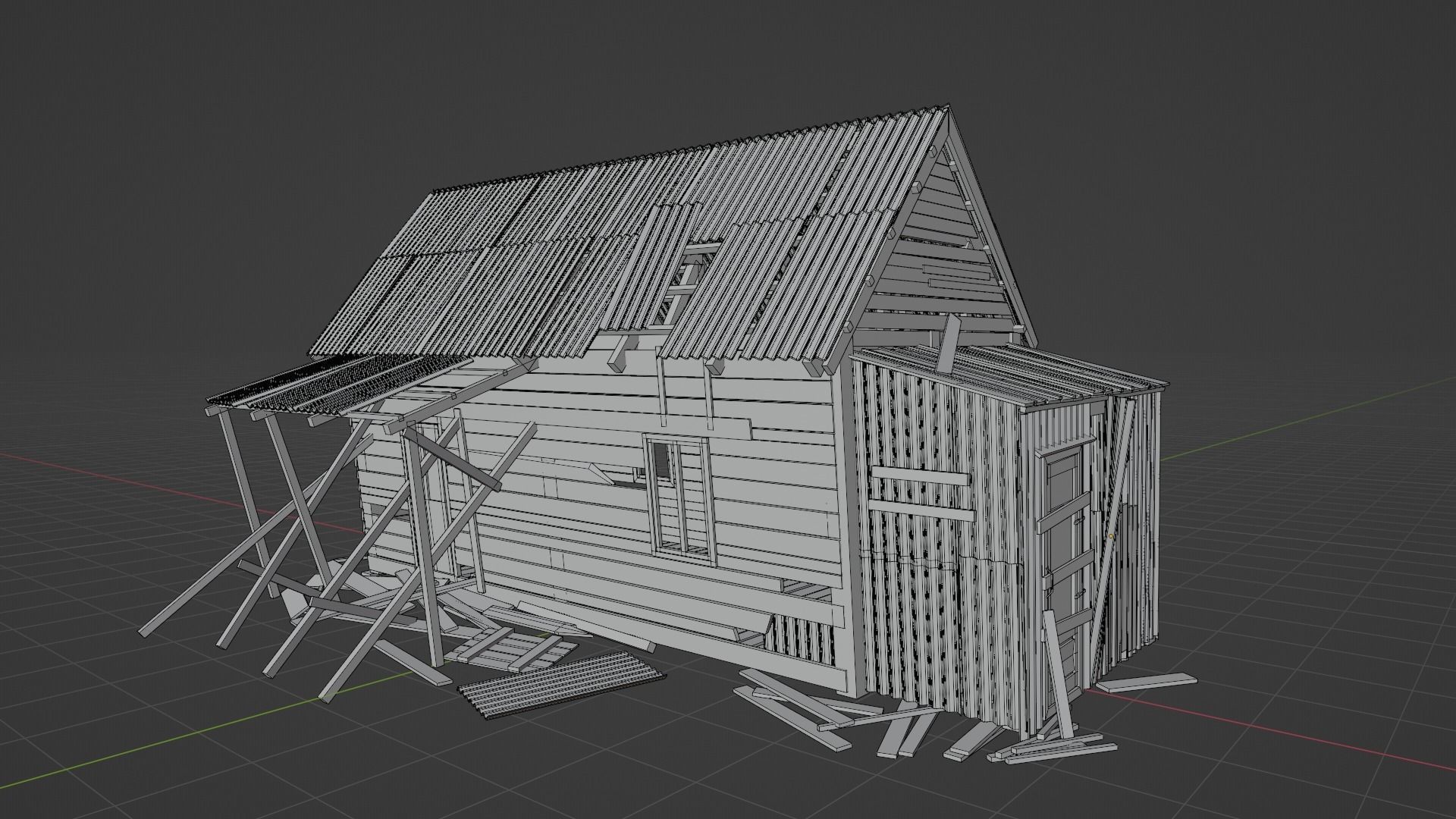Viewport: 1456px width, 819px height.
Task: Click the upper horizontal board on the shed wall
Action: 919,477
